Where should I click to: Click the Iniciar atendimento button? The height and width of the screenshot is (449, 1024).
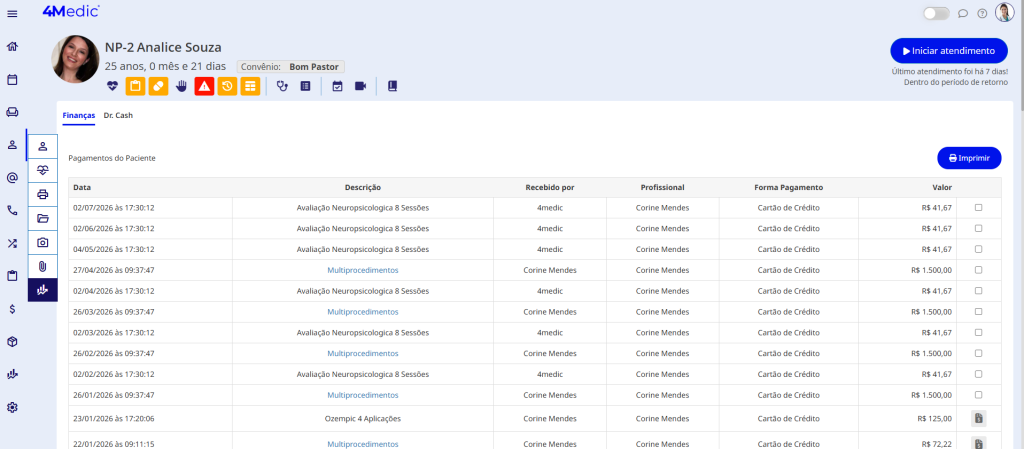pos(948,51)
